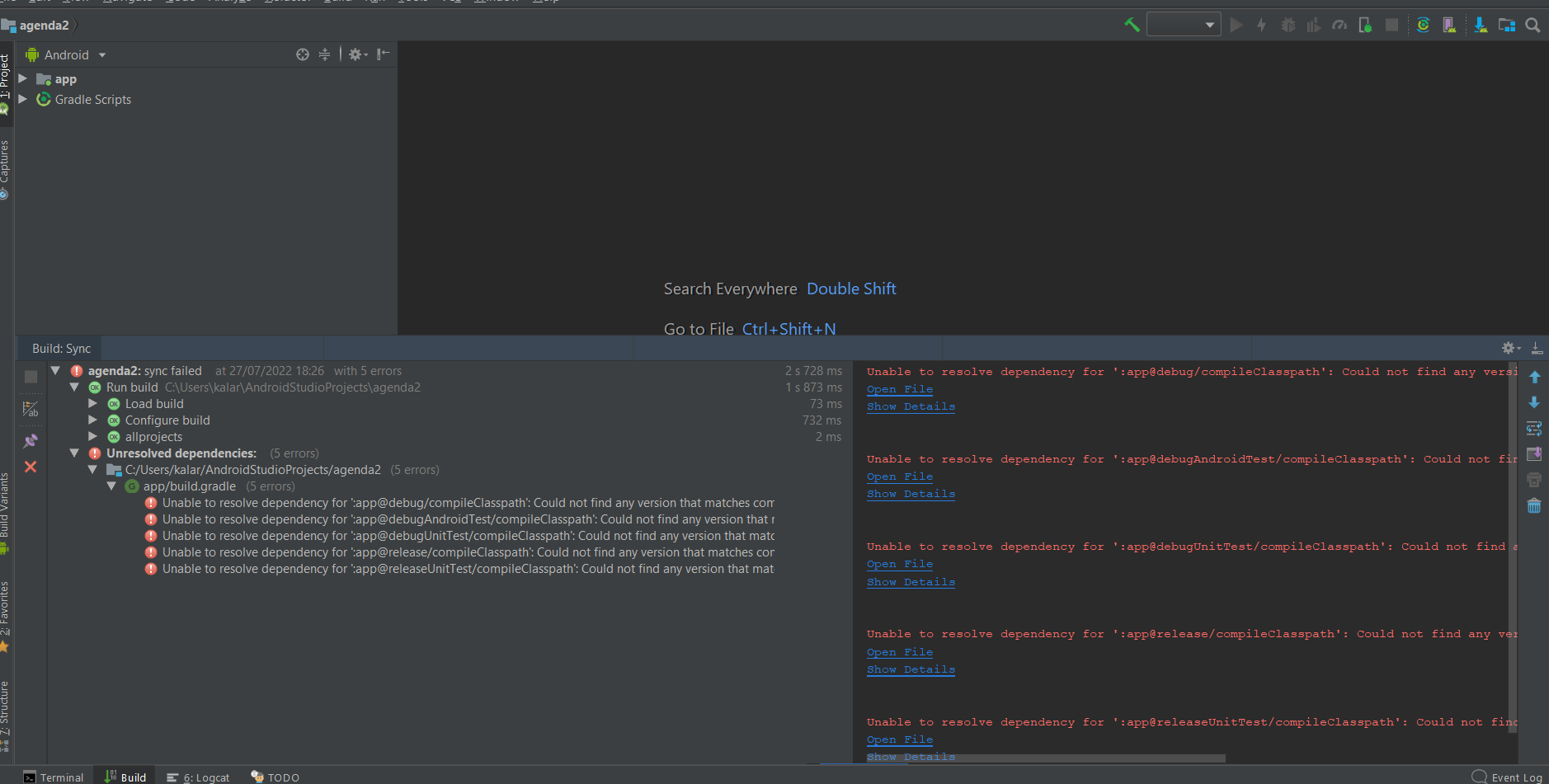Click the red X close icon in Build panel

coord(31,467)
